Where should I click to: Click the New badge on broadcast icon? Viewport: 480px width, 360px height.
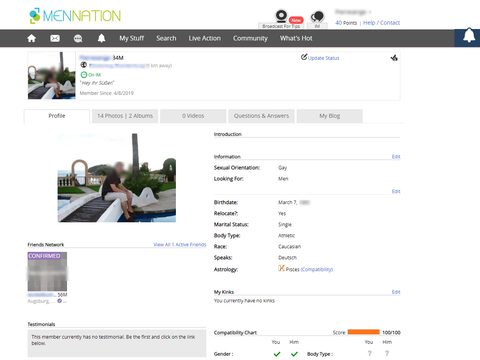click(296, 20)
